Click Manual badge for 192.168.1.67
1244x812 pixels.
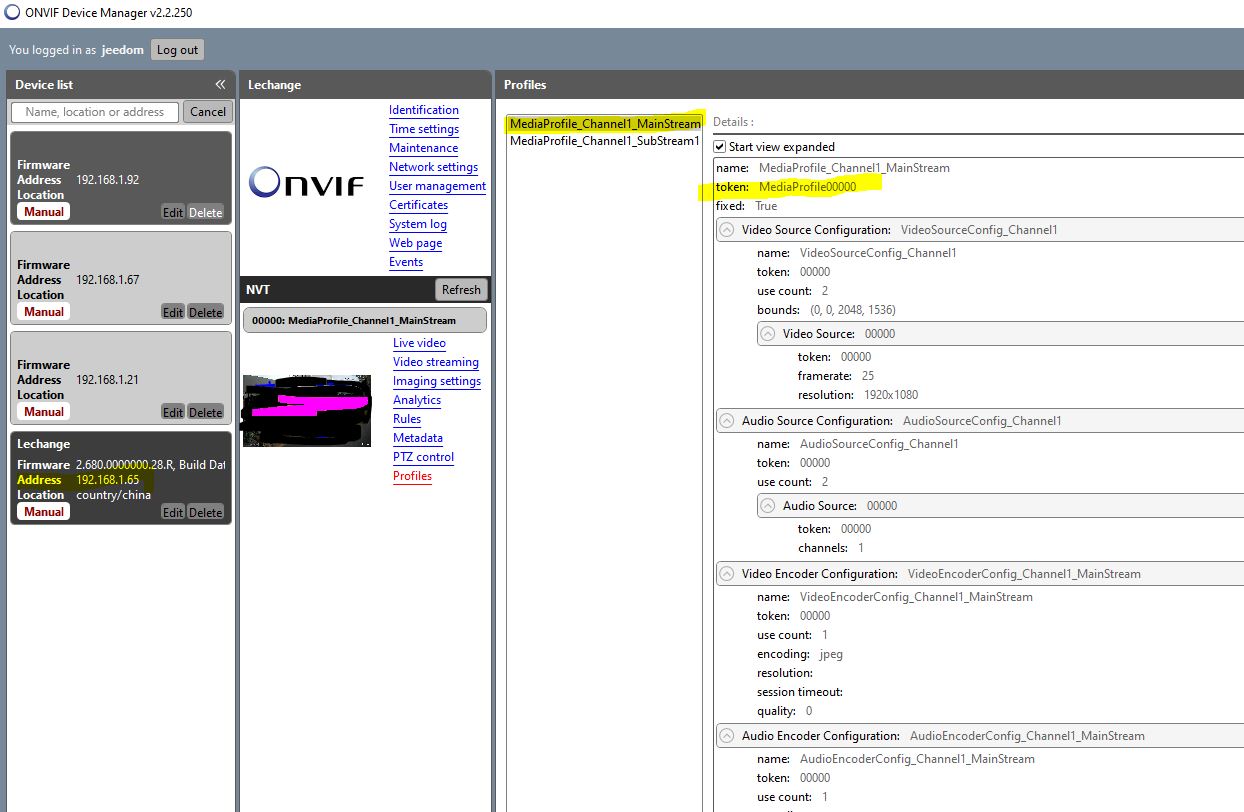click(x=44, y=312)
